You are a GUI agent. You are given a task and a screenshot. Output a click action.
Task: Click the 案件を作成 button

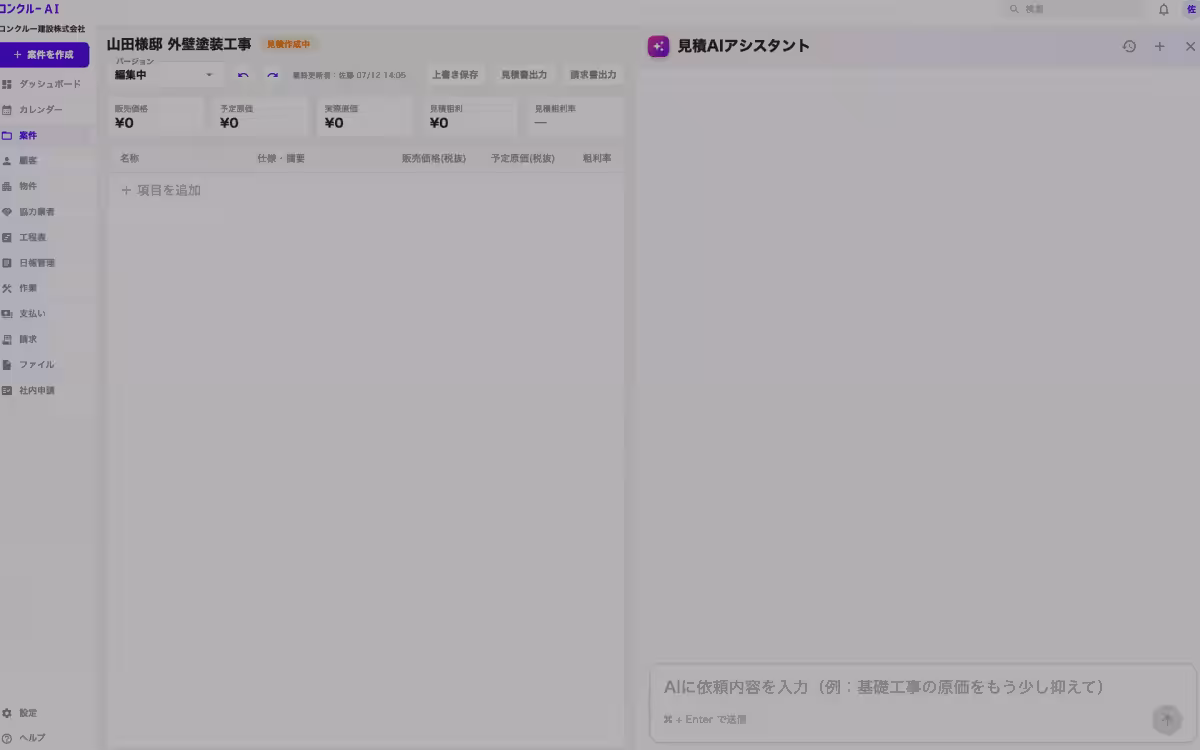(x=44, y=55)
